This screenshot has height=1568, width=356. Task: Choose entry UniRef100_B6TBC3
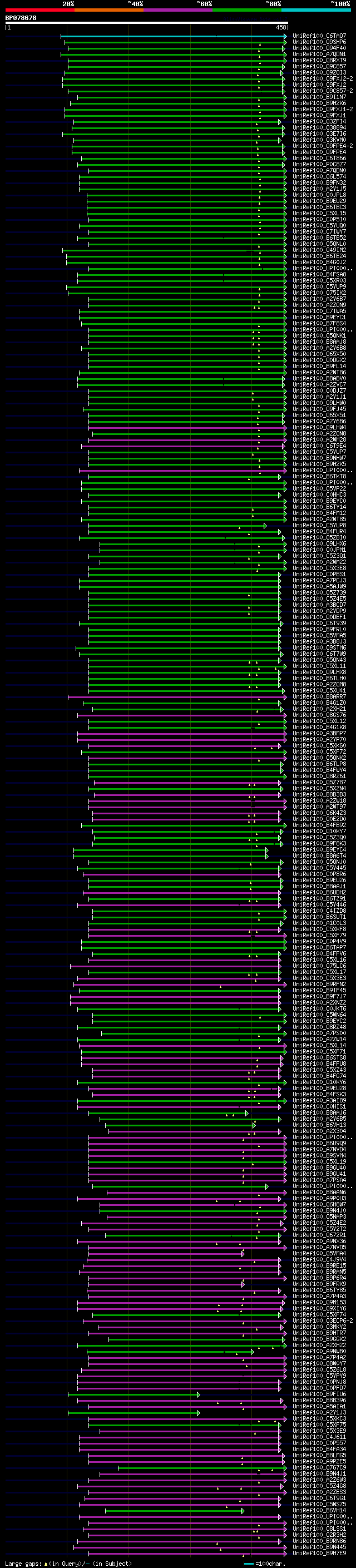coord(319,207)
